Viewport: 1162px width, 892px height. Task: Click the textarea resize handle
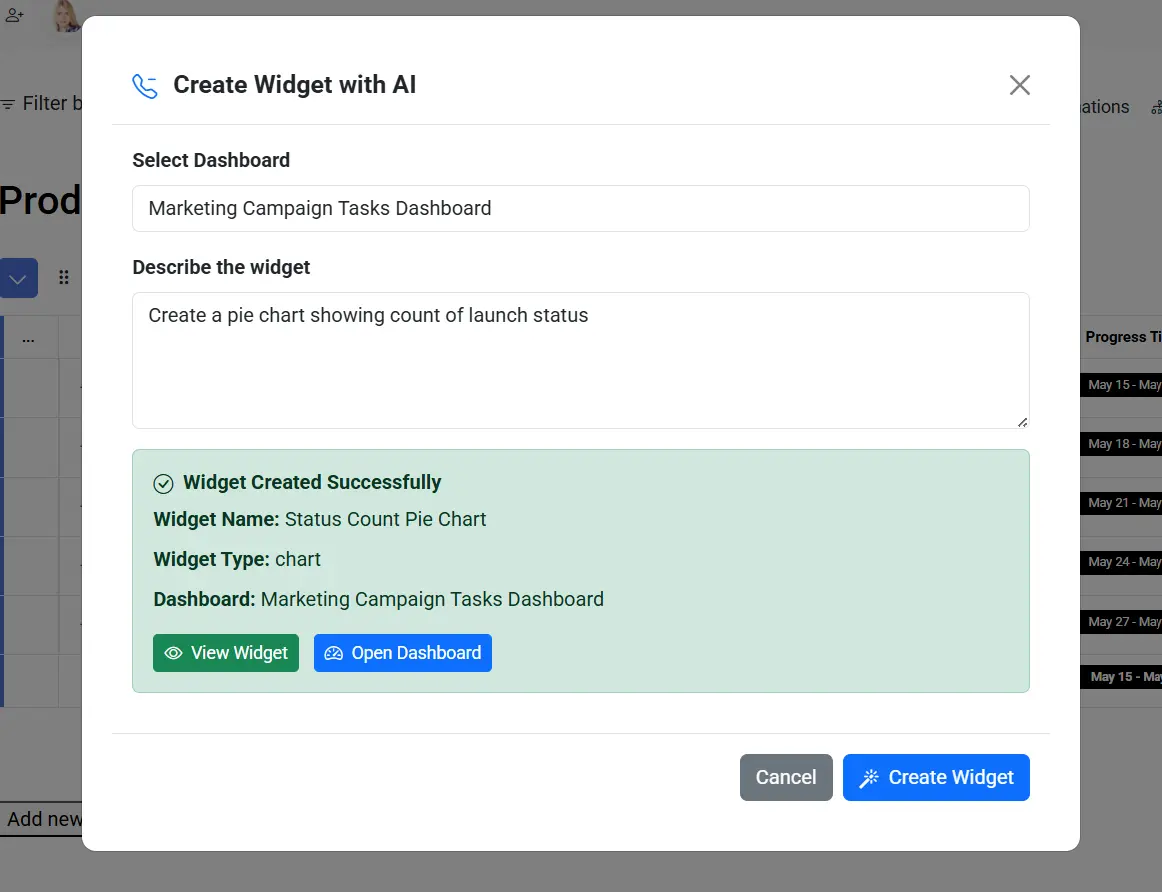click(1022, 422)
